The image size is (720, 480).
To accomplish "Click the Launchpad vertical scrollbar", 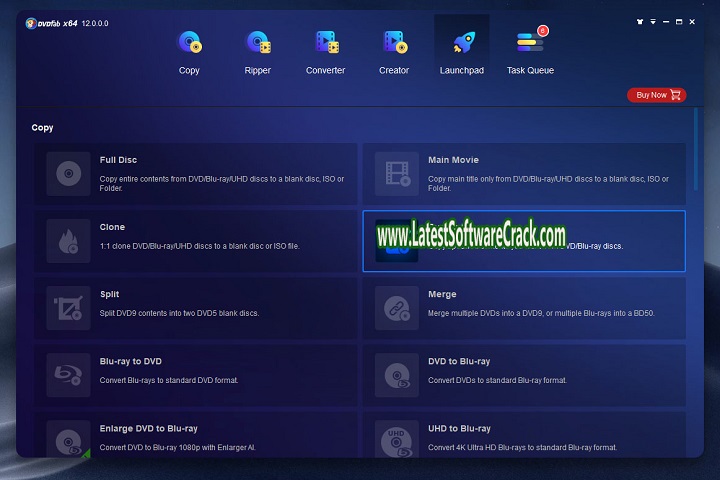I will click(696, 150).
